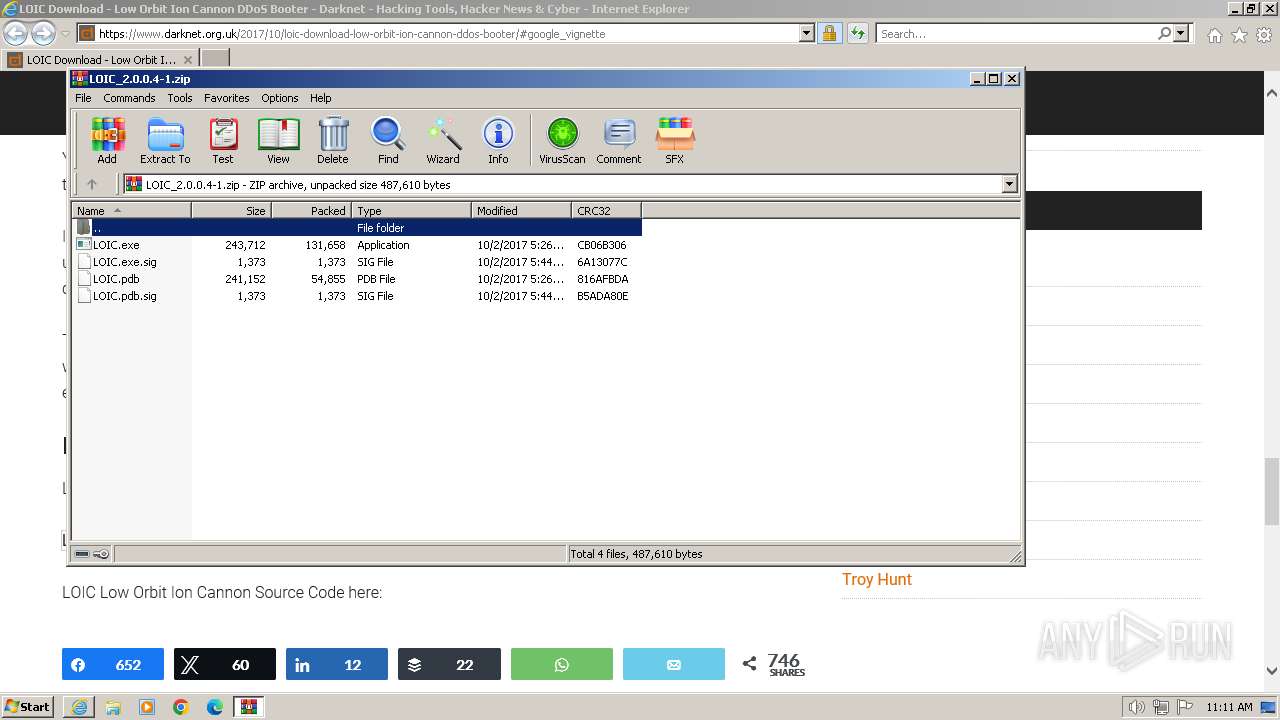1280x720 pixels.
Task: Open the Tools menu
Action: (x=180, y=98)
